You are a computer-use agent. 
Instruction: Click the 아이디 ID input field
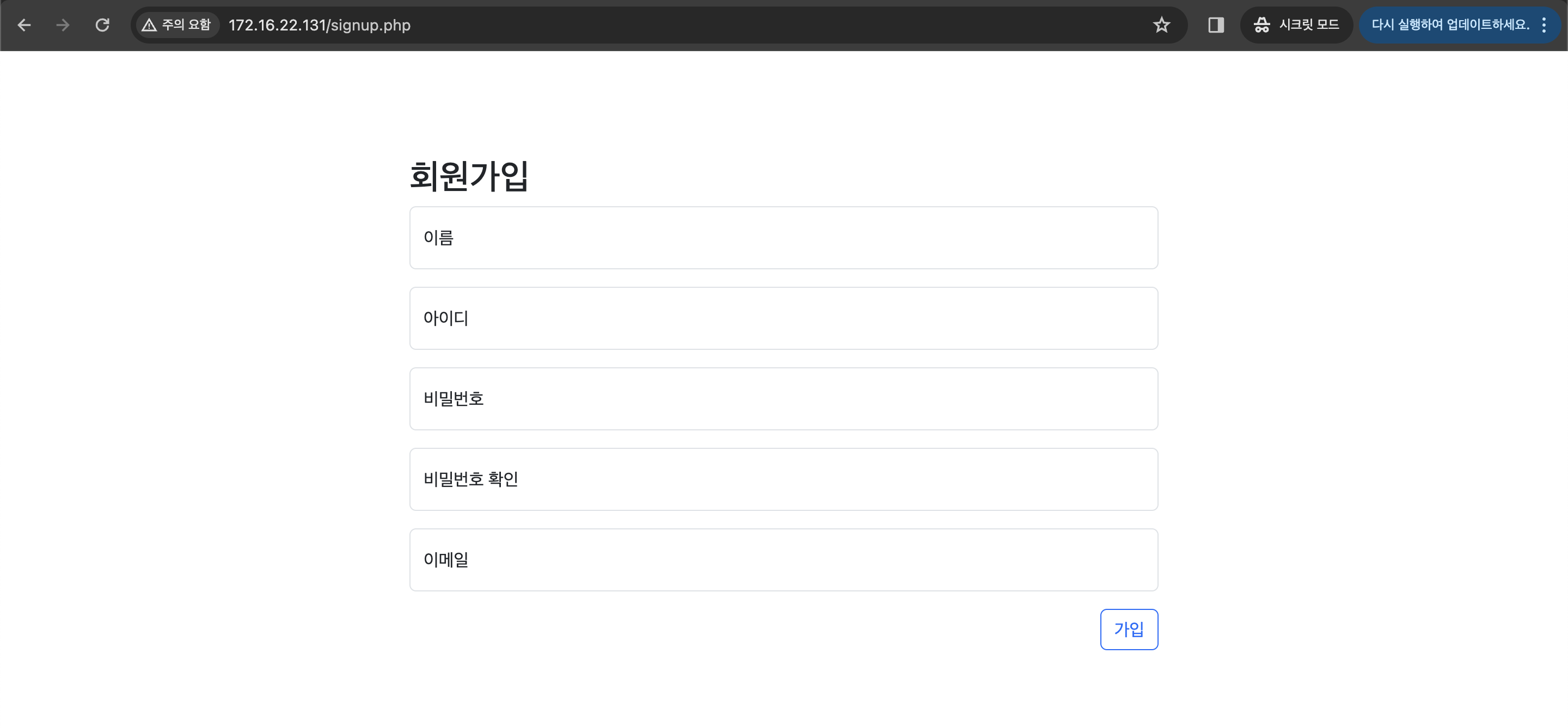(x=783, y=318)
